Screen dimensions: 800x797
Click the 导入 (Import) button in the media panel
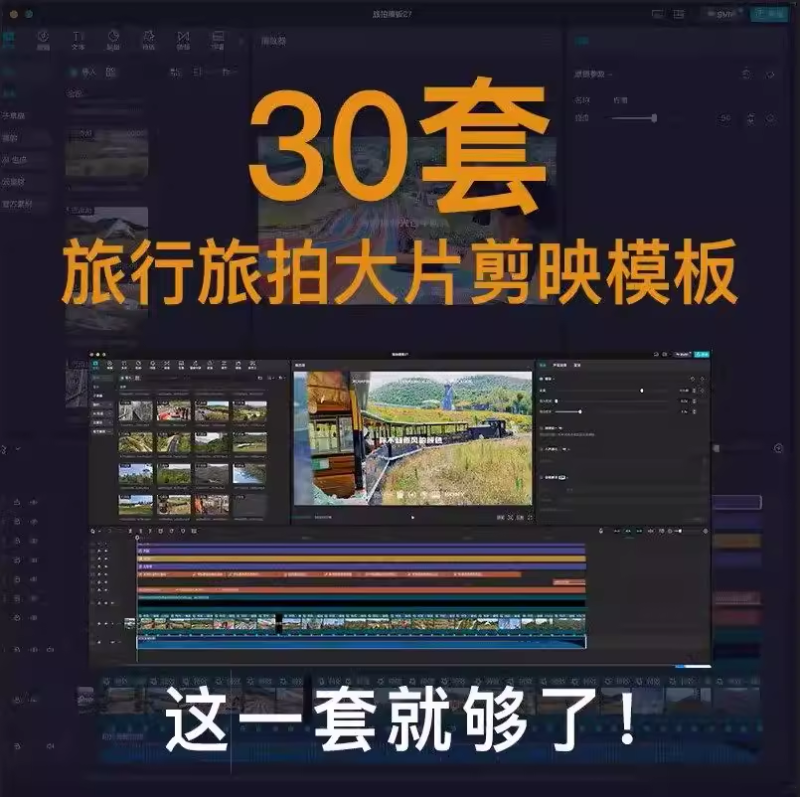[x=84, y=71]
